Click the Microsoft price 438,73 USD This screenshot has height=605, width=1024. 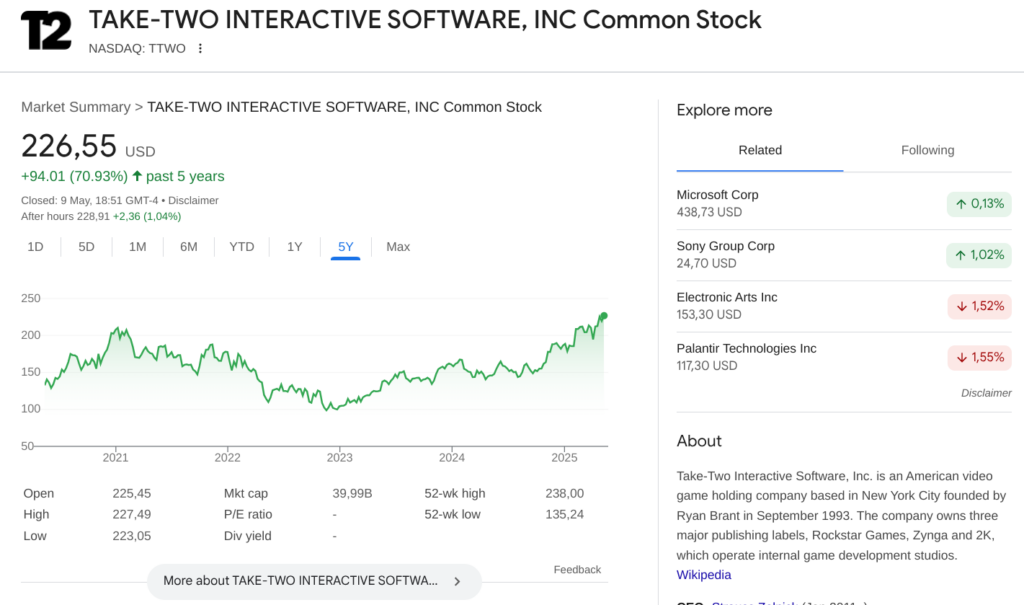click(x=709, y=212)
